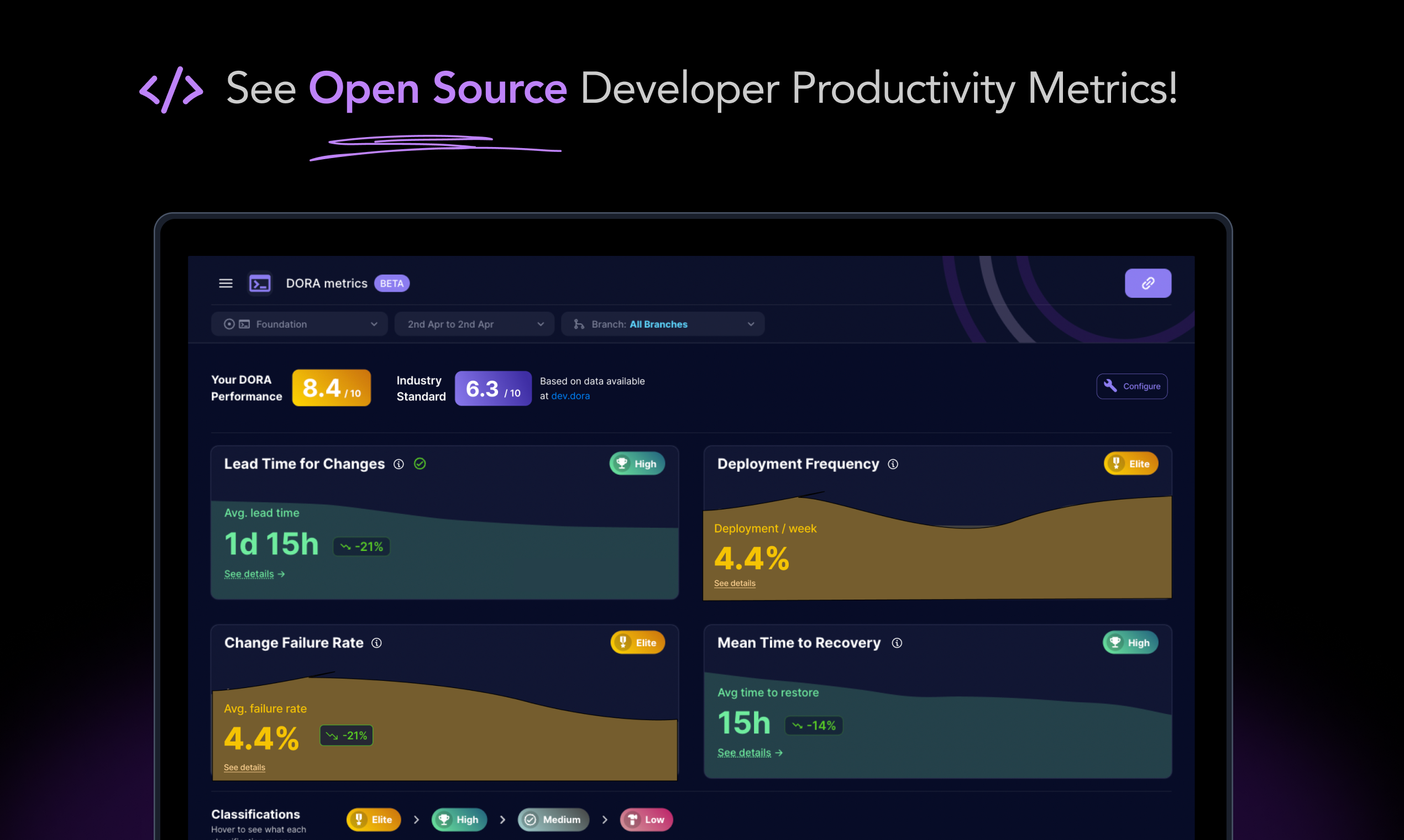Expand the 2nd Apr date range dropdown
Image resolution: width=1404 pixels, height=840 pixels.
point(474,324)
